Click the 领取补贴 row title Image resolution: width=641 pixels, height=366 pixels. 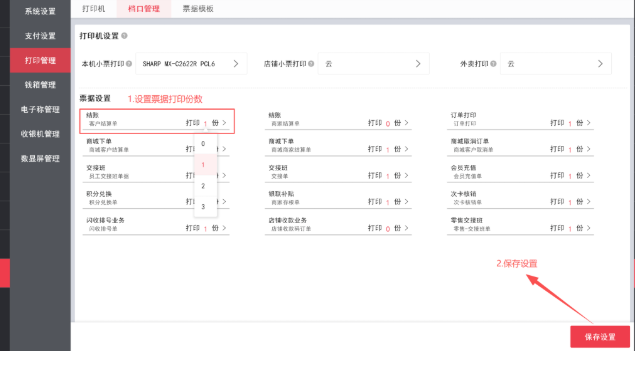pos(281,194)
